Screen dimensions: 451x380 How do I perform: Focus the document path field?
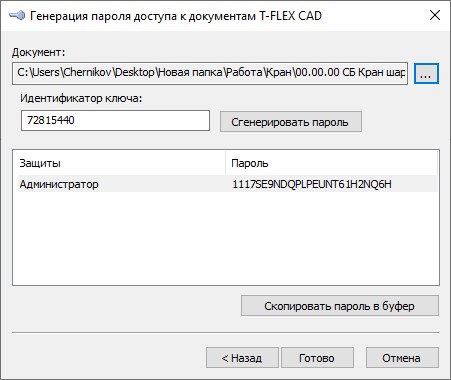[x=210, y=73]
